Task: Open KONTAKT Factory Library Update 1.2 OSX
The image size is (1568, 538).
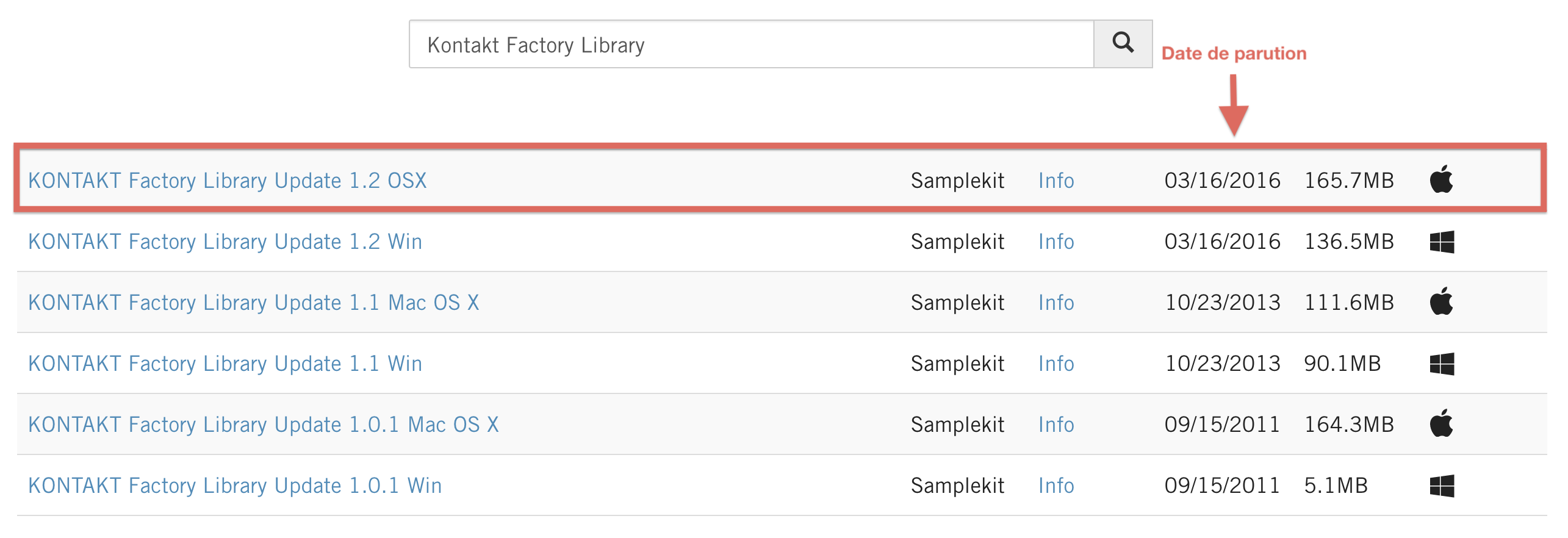Action: coord(228,181)
